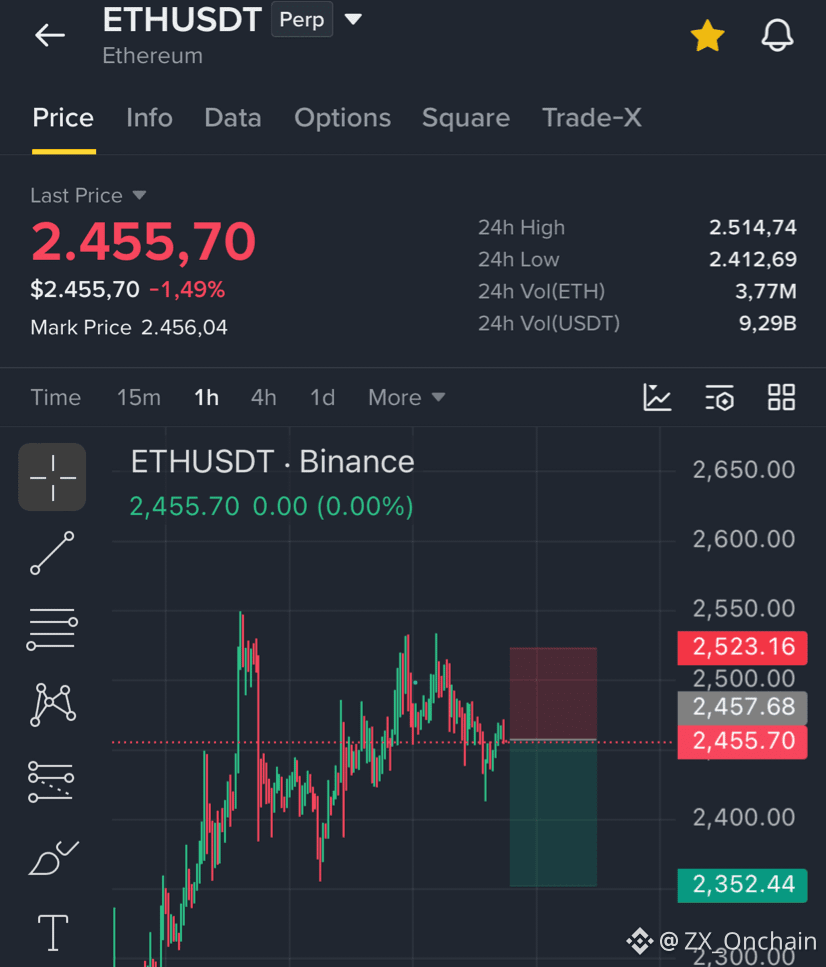826x967 pixels.
Task: Open the price alert bell
Action: pos(777,35)
